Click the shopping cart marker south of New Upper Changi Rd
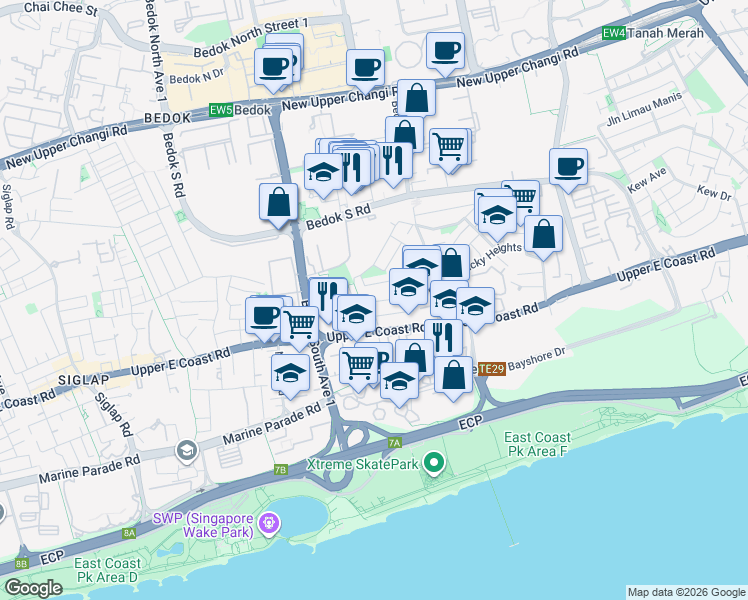Viewport: 748px width, 600px height. pyautogui.click(x=448, y=150)
